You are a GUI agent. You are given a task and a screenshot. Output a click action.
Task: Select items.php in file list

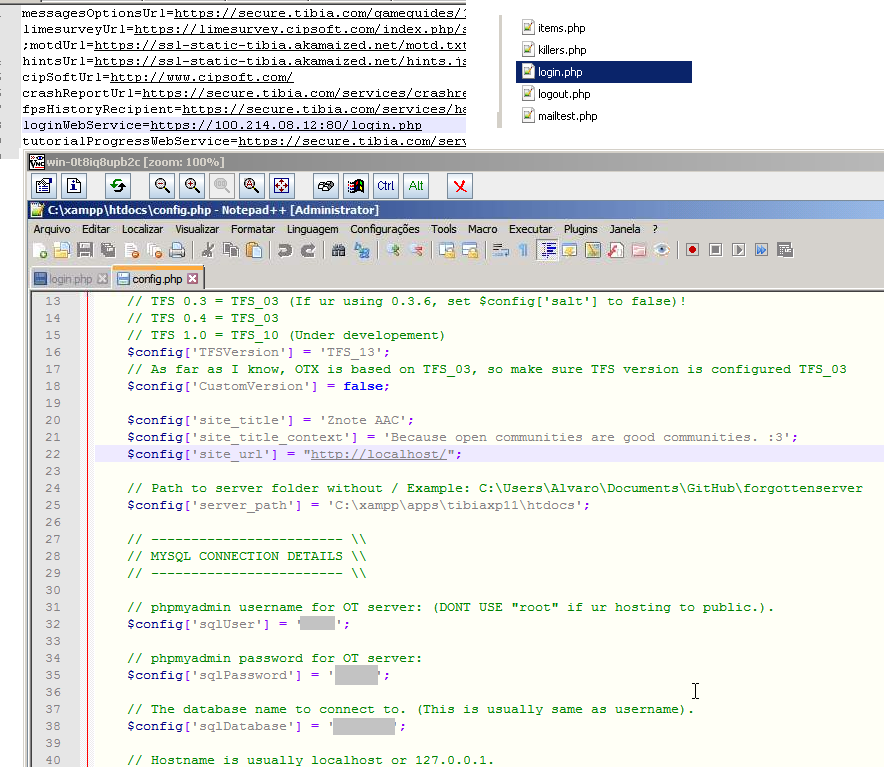[561, 28]
